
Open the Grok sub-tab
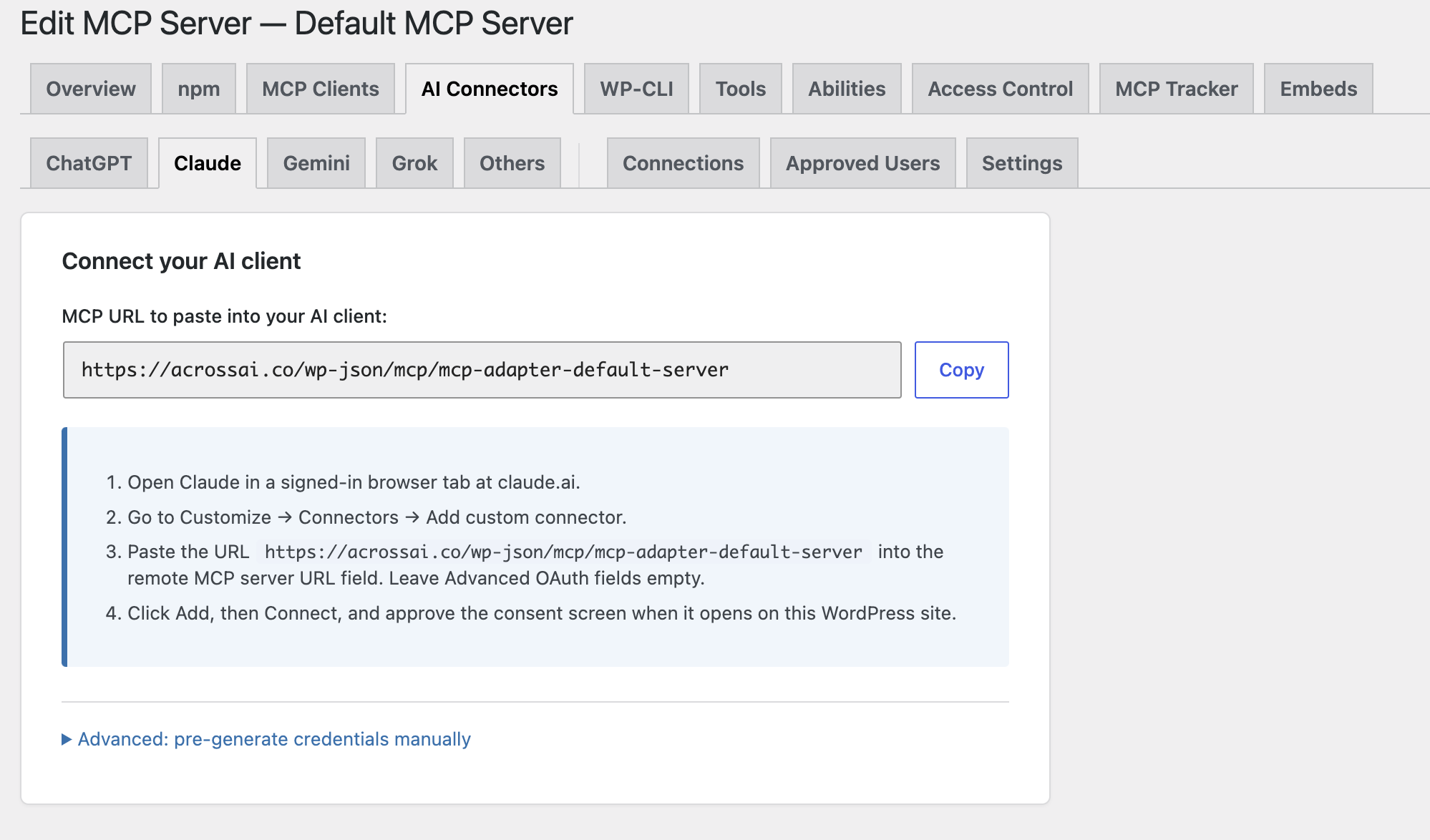pos(414,163)
